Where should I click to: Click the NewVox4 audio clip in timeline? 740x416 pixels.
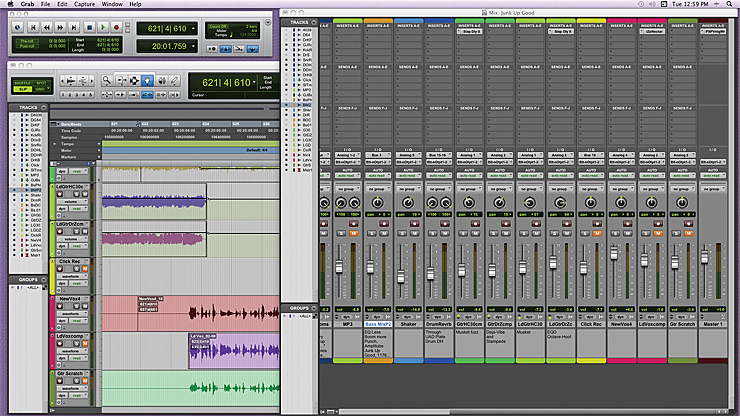209,313
